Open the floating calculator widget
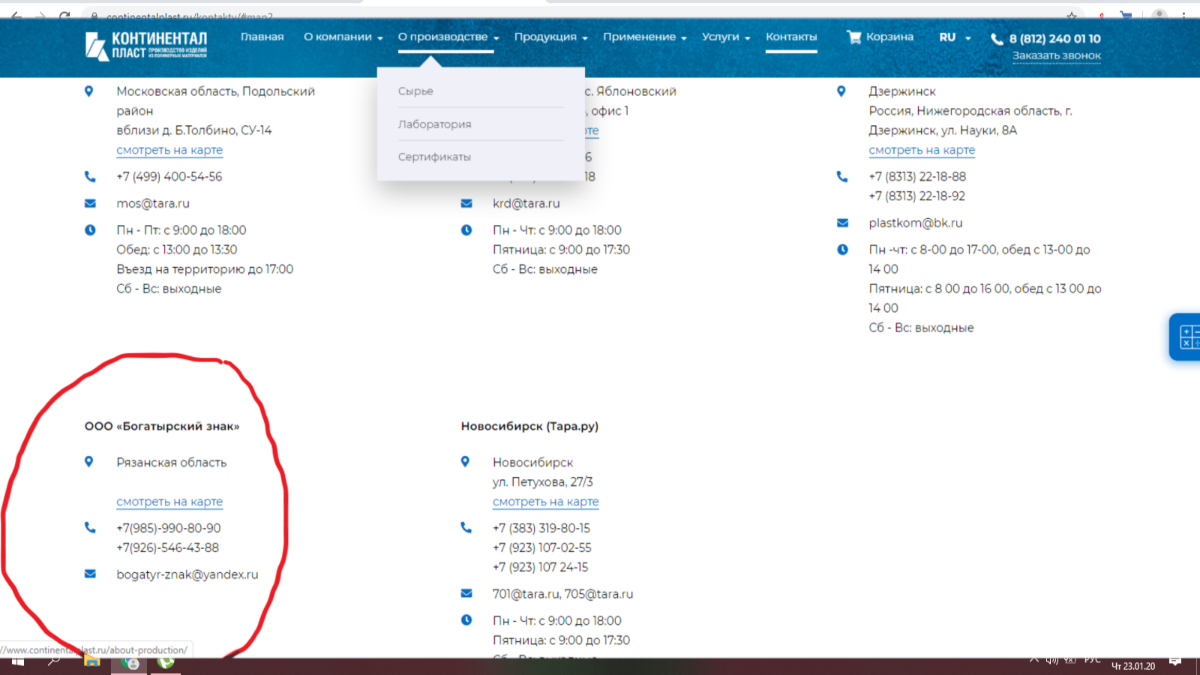Image resolution: width=1200 pixels, height=675 pixels. point(1186,337)
